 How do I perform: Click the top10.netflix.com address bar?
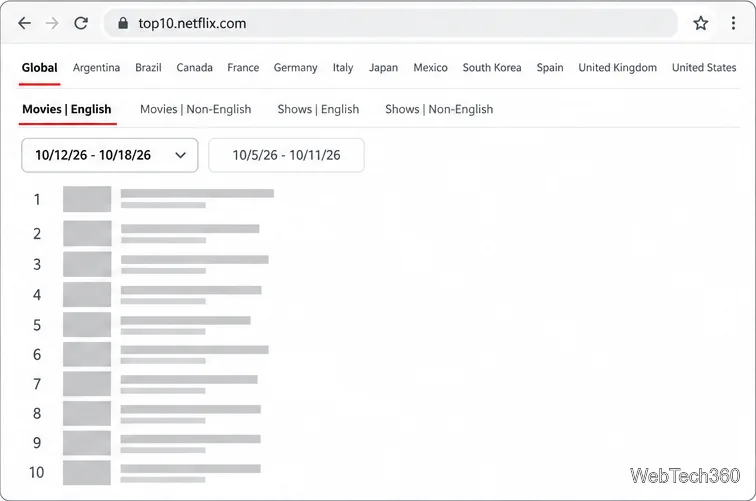click(391, 23)
